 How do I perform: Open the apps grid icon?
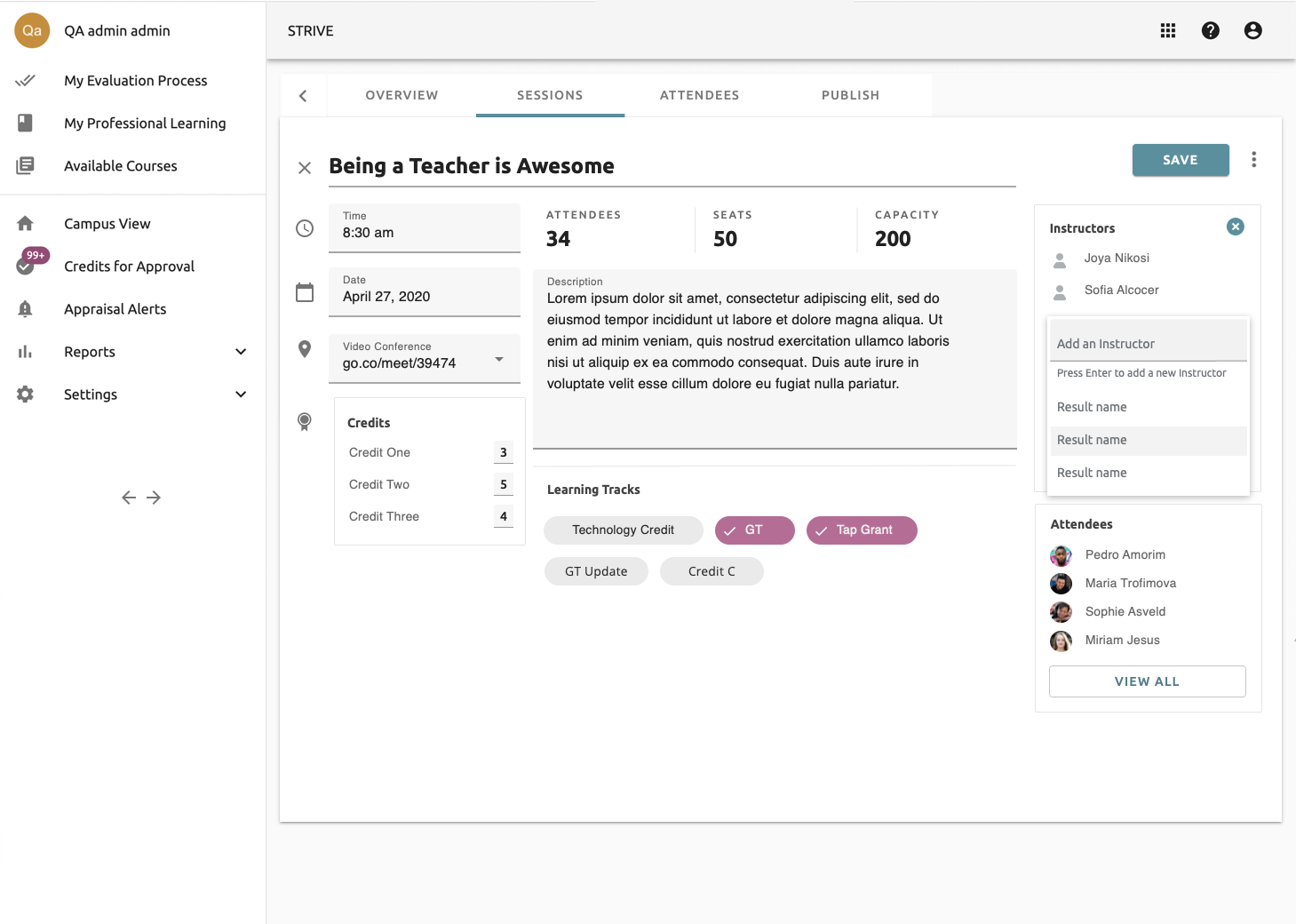[x=1167, y=31]
